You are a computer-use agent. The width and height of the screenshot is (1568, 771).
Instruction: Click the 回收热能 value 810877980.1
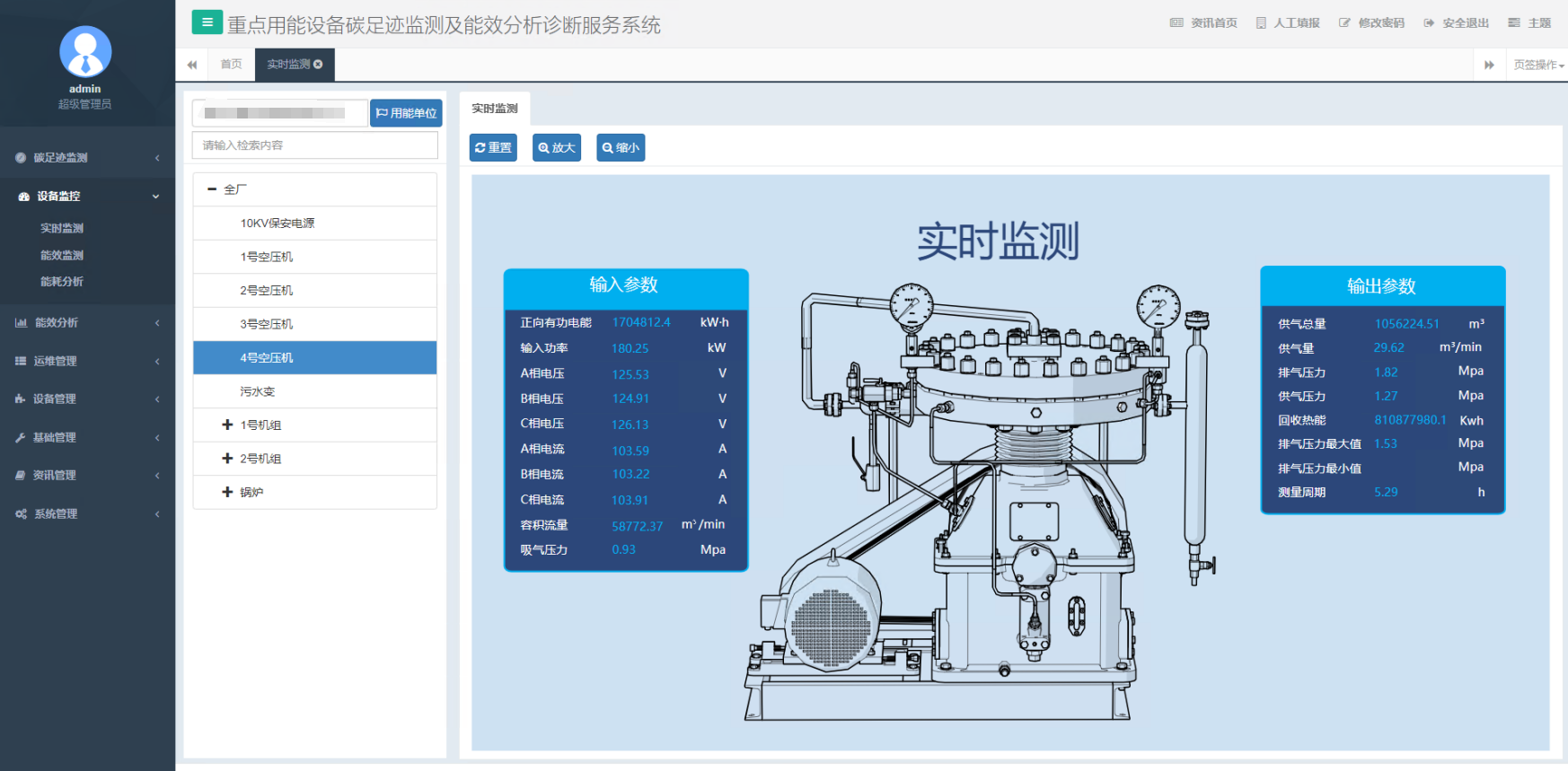pyautogui.click(x=1410, y=420)
